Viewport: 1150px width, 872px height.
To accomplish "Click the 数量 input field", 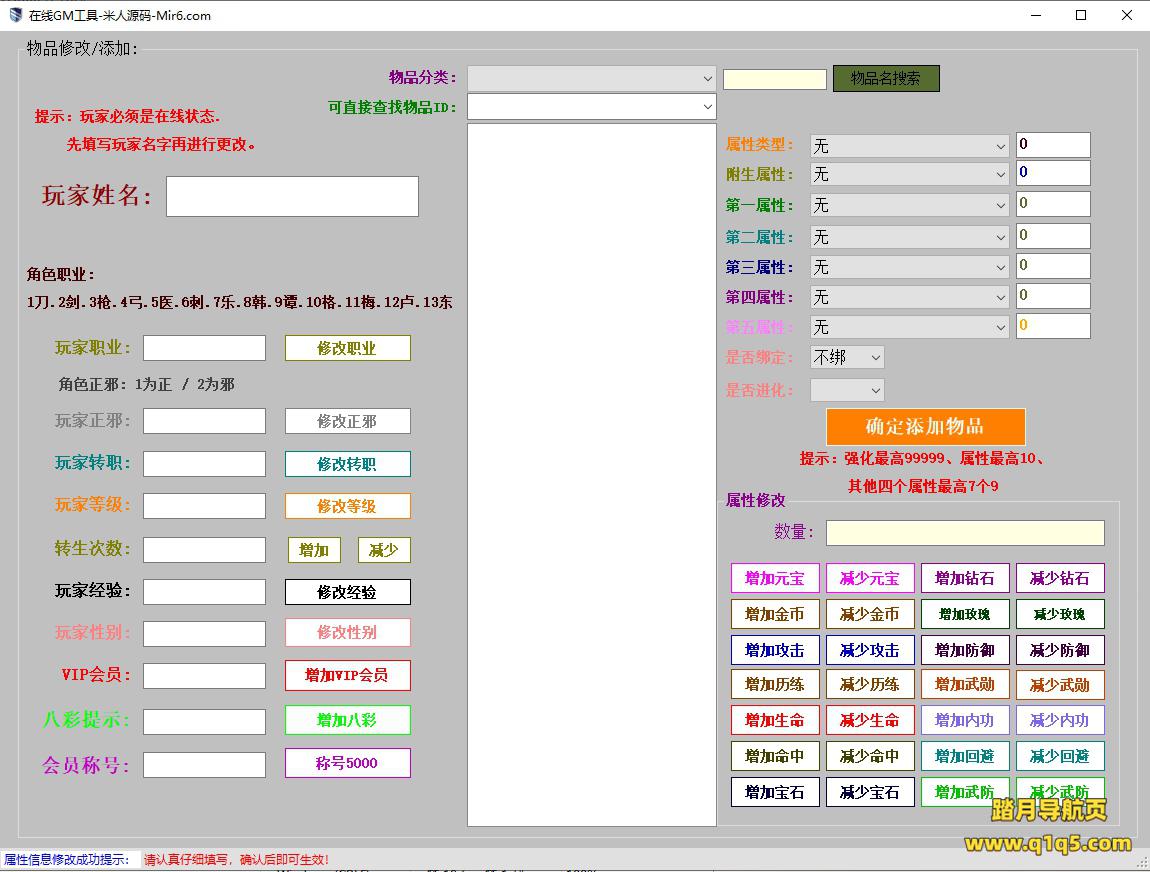I will click(x=964, y=532).
